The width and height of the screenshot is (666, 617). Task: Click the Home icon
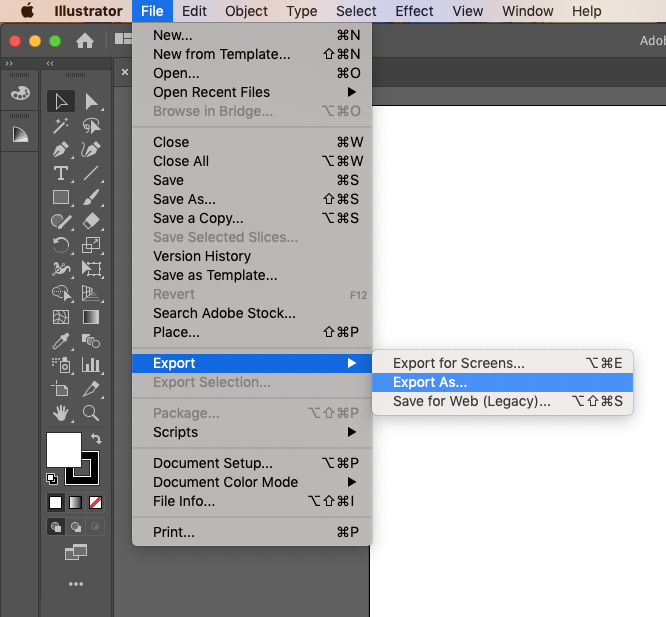(x=86, y=41)
